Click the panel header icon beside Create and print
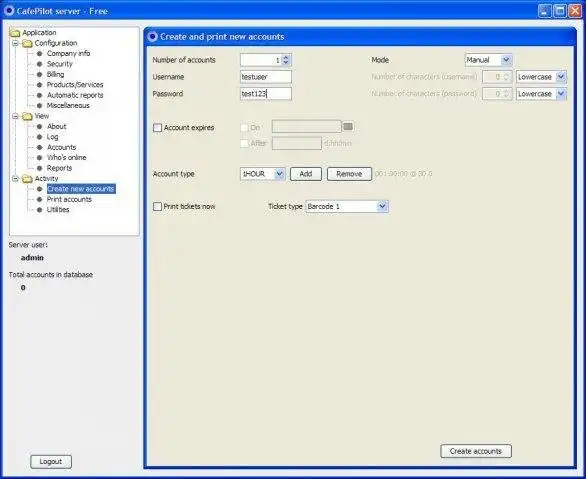 [152, 37]
